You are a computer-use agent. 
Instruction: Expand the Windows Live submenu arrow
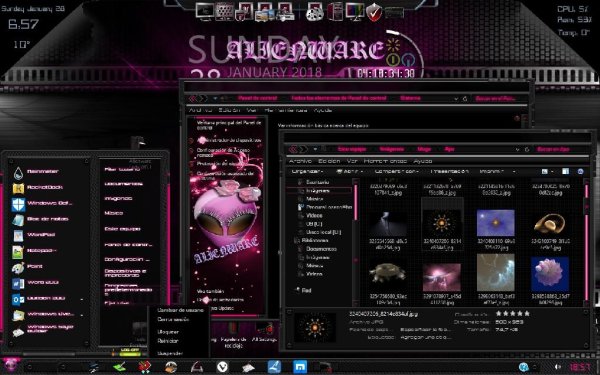(82, 315)
